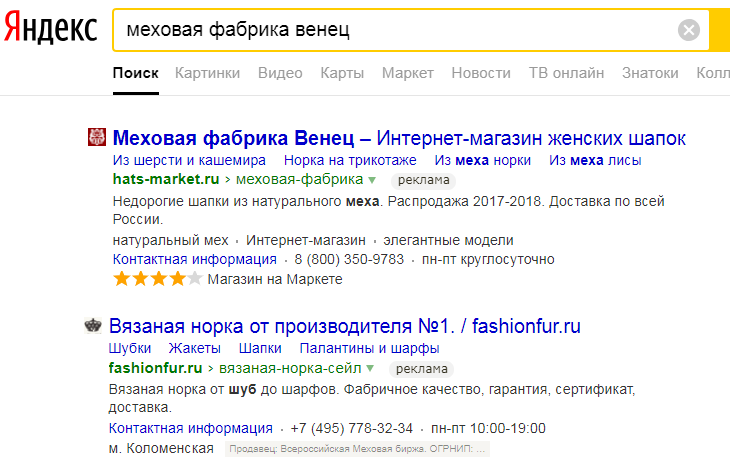Open Магазин на Маркете link
The height and width of the screenshot is (470, 738).
point(275,279)
